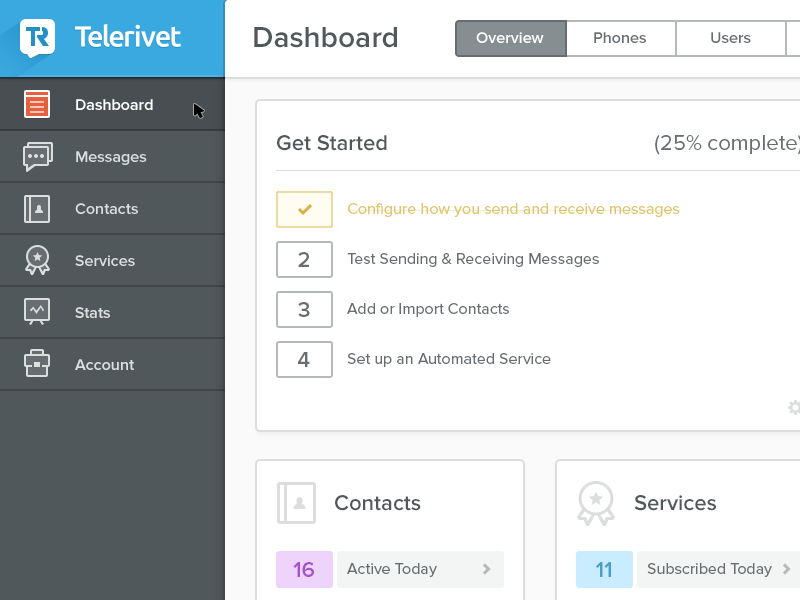Click the Configure messages setup link

[x=513, y=209]
